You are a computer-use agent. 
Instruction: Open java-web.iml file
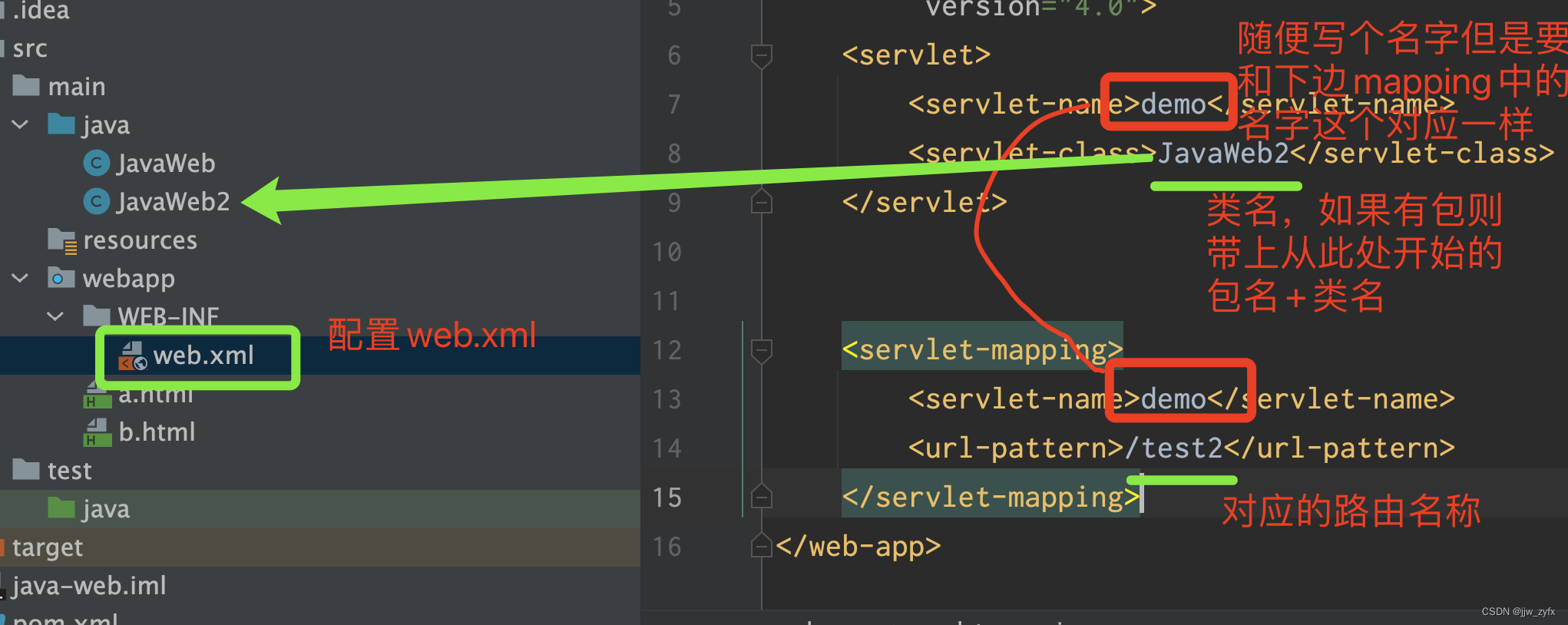click(89, 586)
